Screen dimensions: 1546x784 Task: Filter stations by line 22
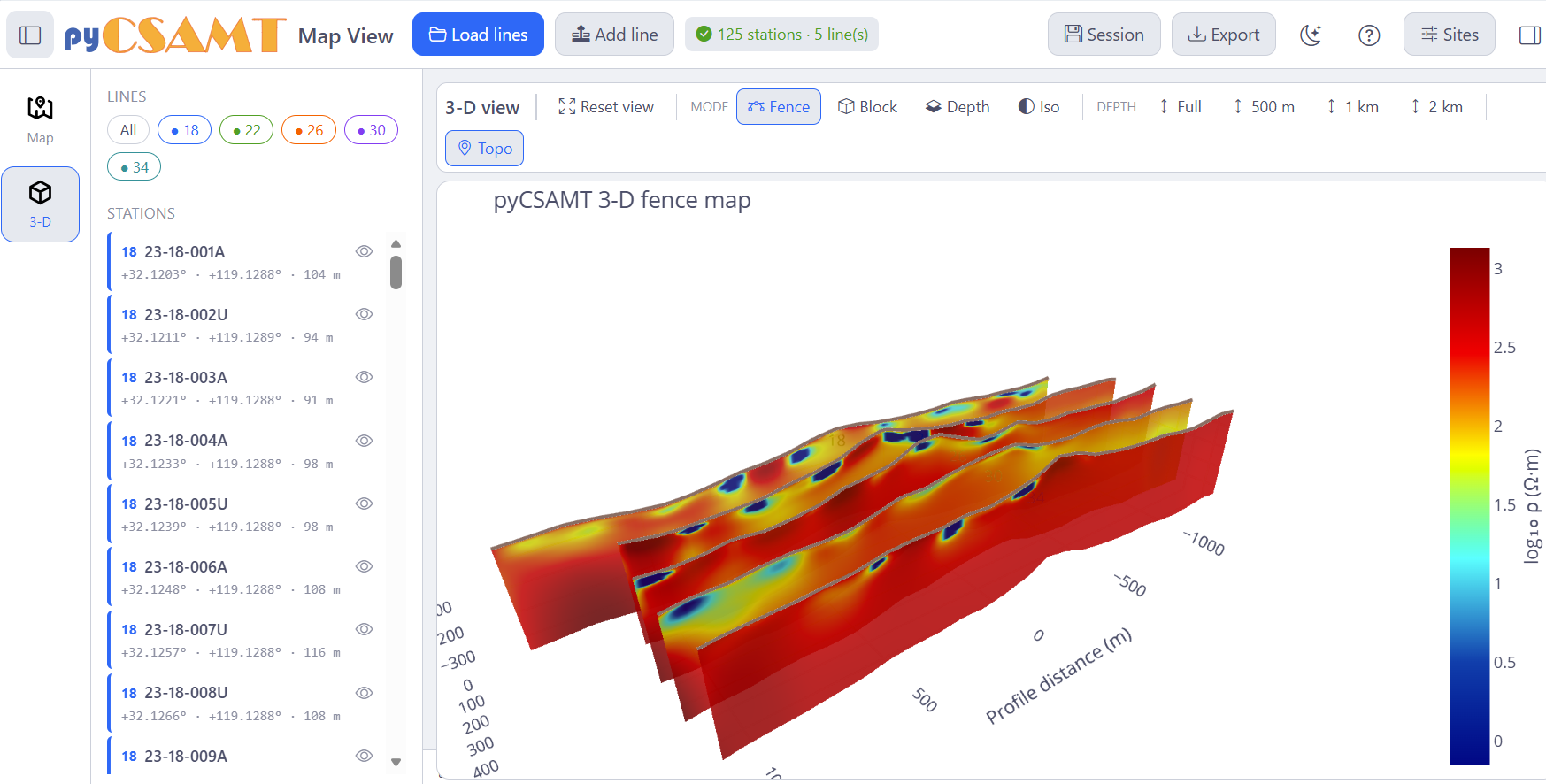pyautogui.click(x=246, y=130)
